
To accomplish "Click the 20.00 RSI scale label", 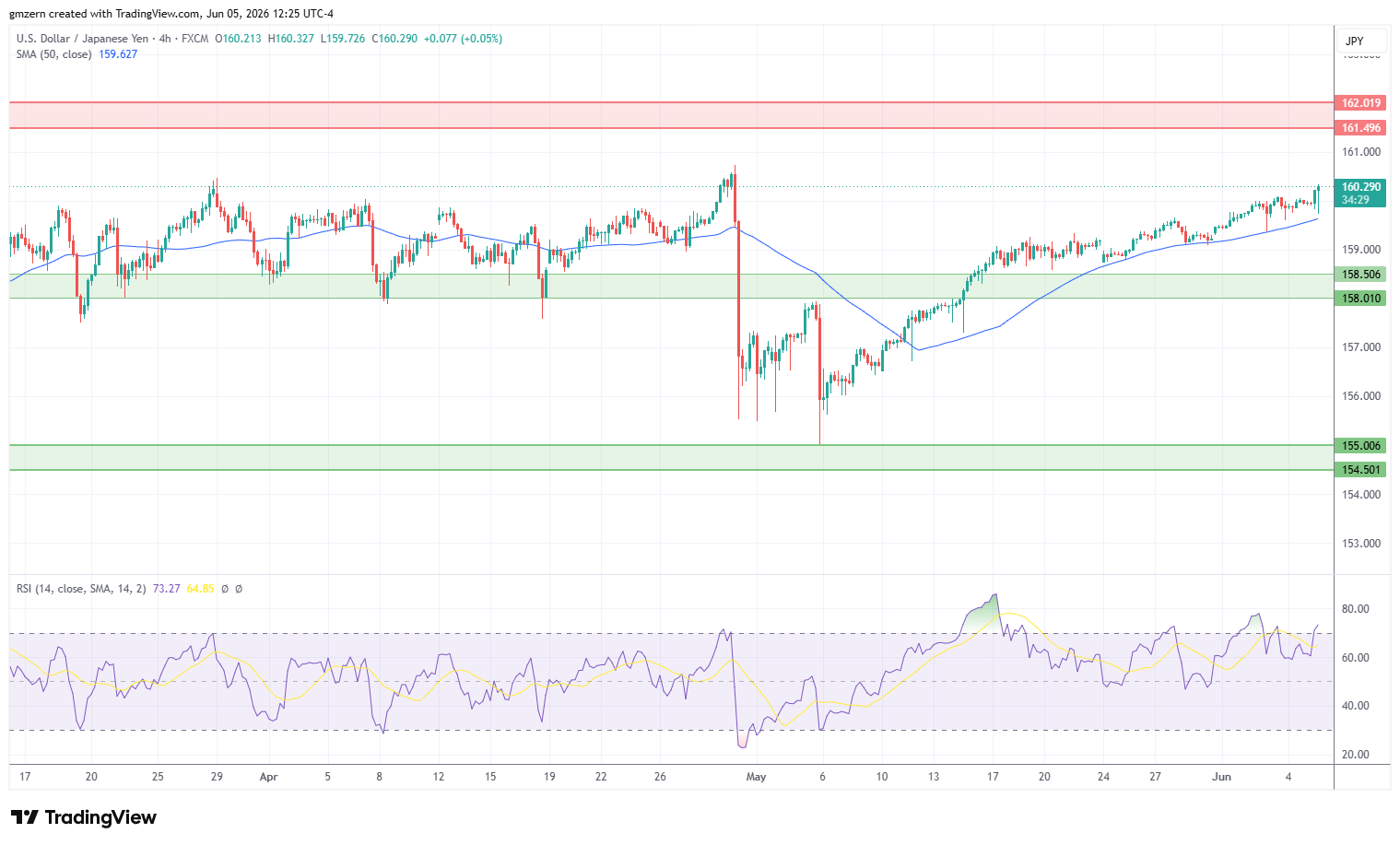I will pyautogui.click(x=1356, y=755).
